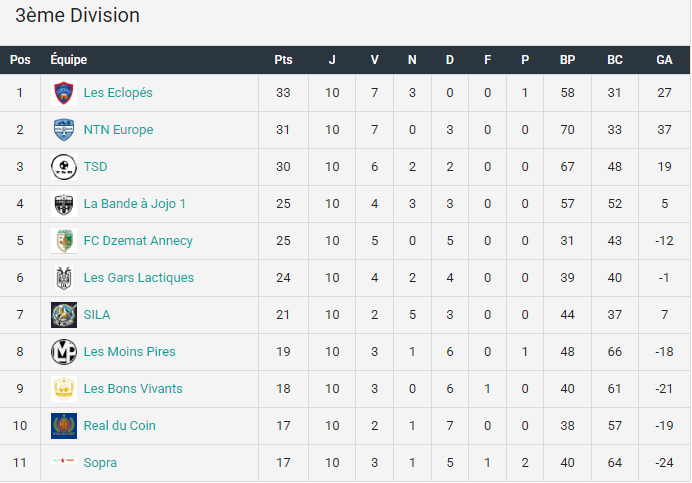Viewport: 692px width, 483px height.
Task: Select the GA column header
Action: (664, 60)
